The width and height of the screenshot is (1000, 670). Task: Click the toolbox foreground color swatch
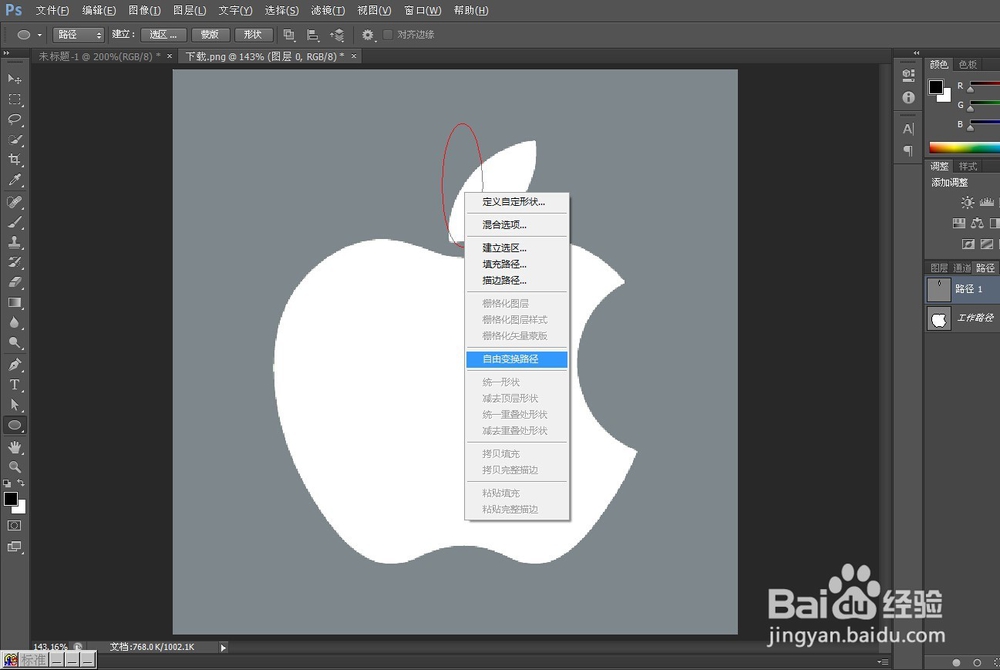tap(10, 499)
